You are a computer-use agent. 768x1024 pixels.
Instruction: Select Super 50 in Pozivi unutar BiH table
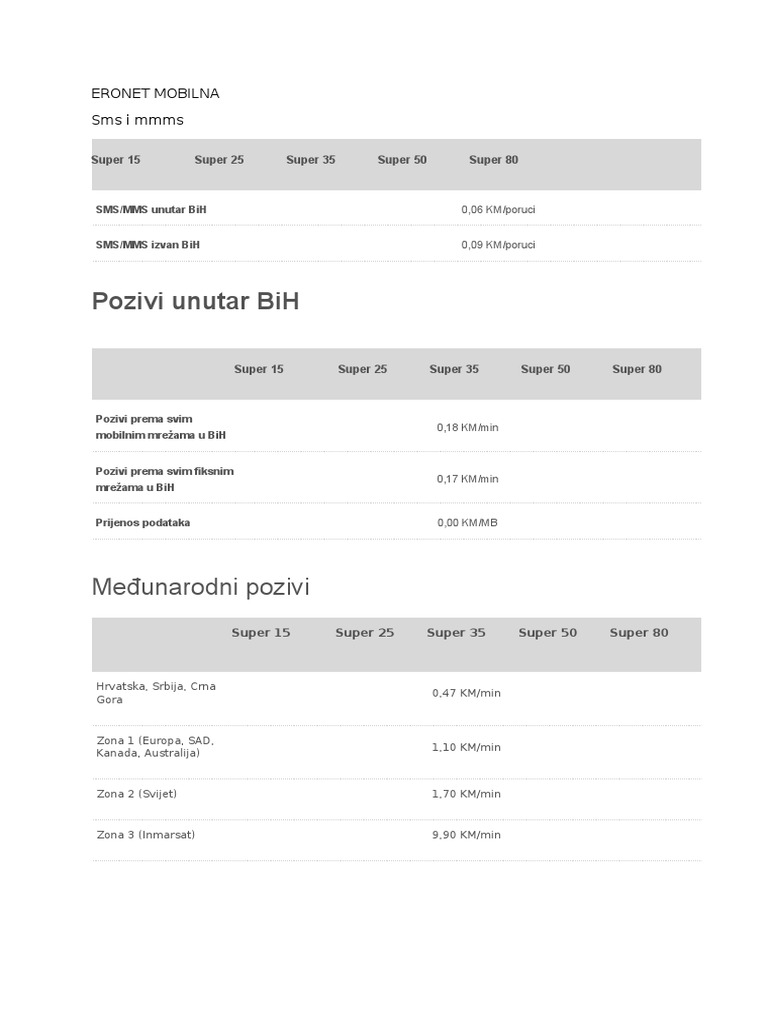(x=545, y=369)
